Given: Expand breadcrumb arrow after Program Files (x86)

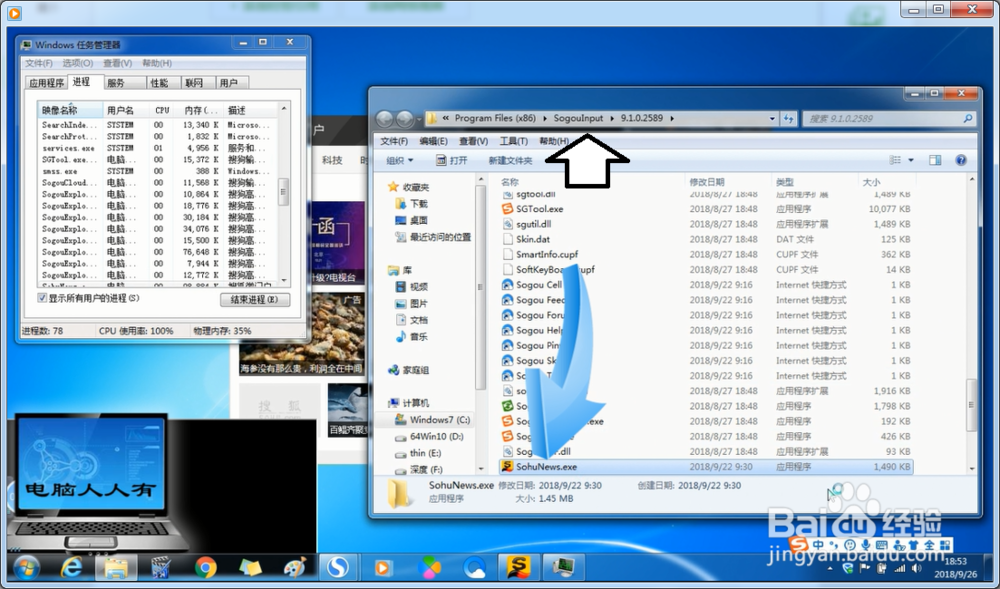Looking at the screenshot, I should point(545,119).
